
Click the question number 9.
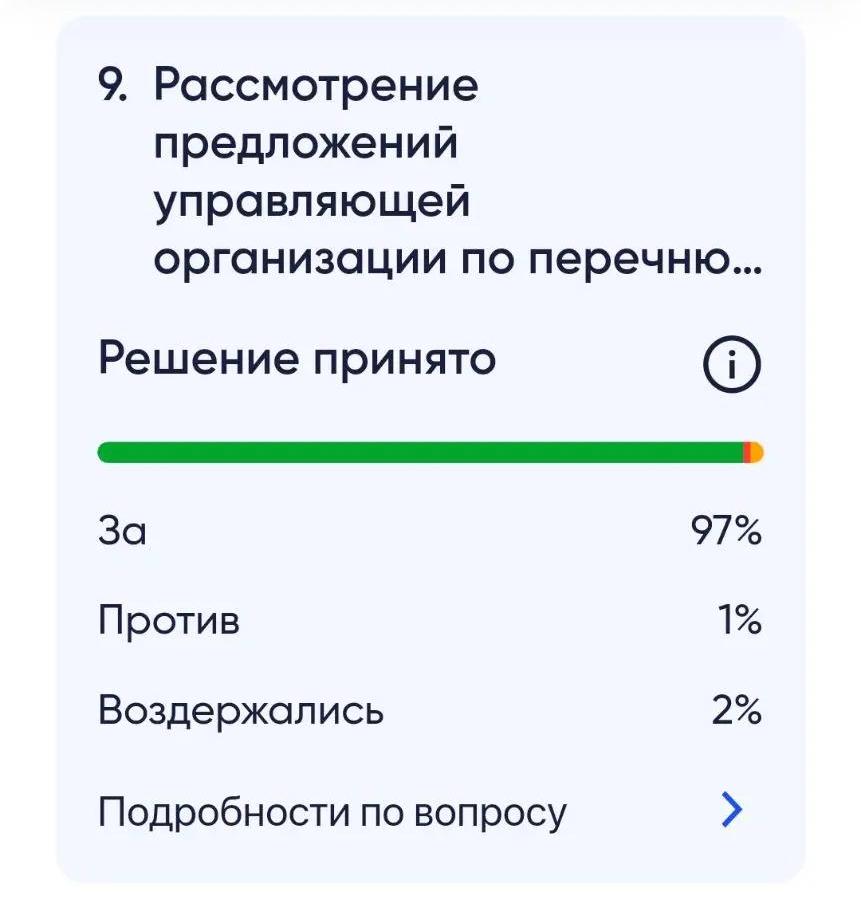coord(112,86)
